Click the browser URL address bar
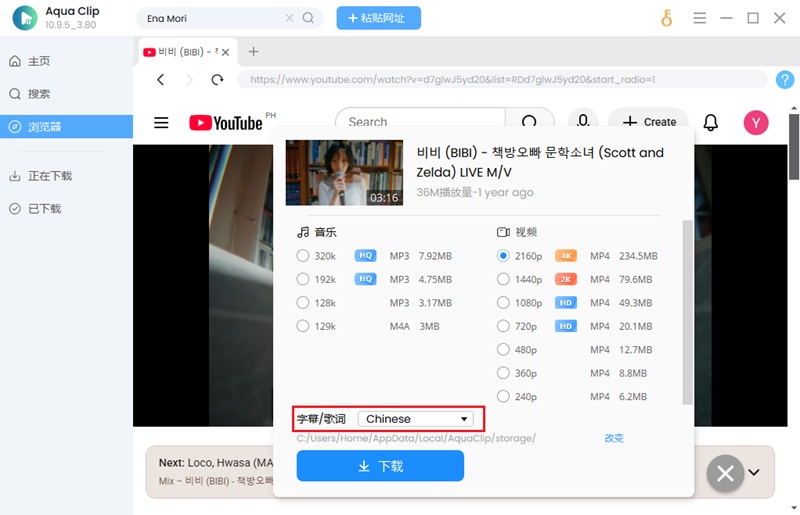The image size is (800, 515). pos(503,80)
